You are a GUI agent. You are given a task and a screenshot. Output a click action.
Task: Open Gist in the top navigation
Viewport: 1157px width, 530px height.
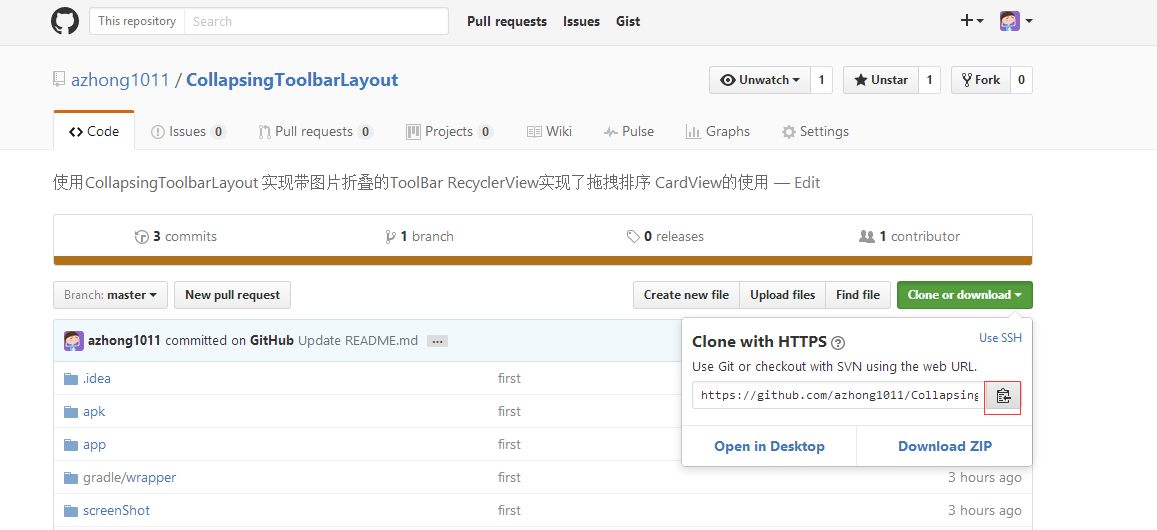tap(628, 21)
